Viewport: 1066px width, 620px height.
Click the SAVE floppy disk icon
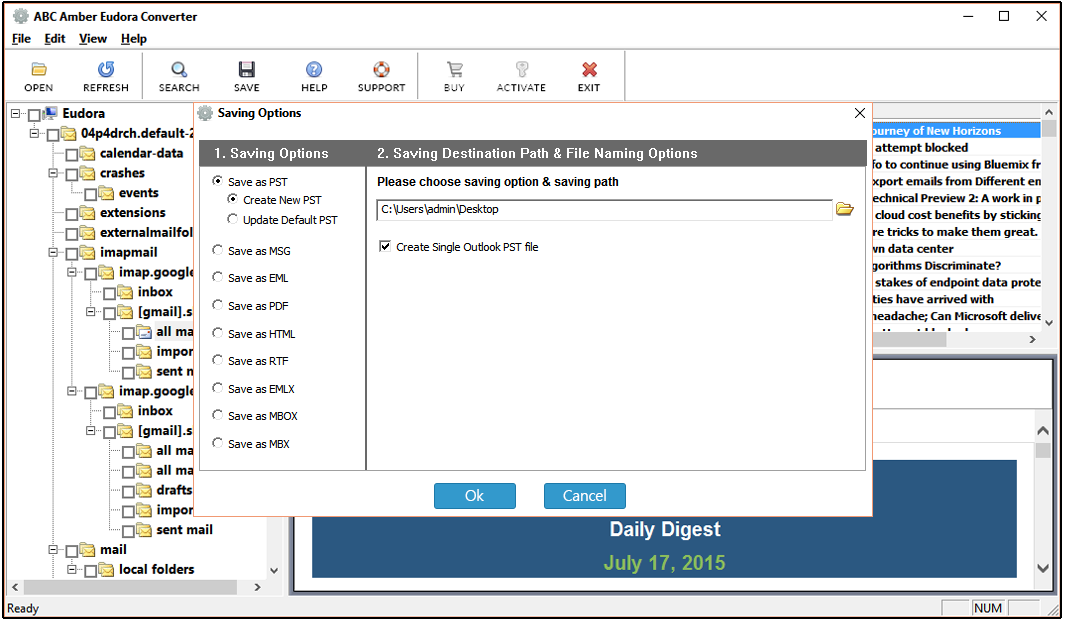[x=247, y=69]
